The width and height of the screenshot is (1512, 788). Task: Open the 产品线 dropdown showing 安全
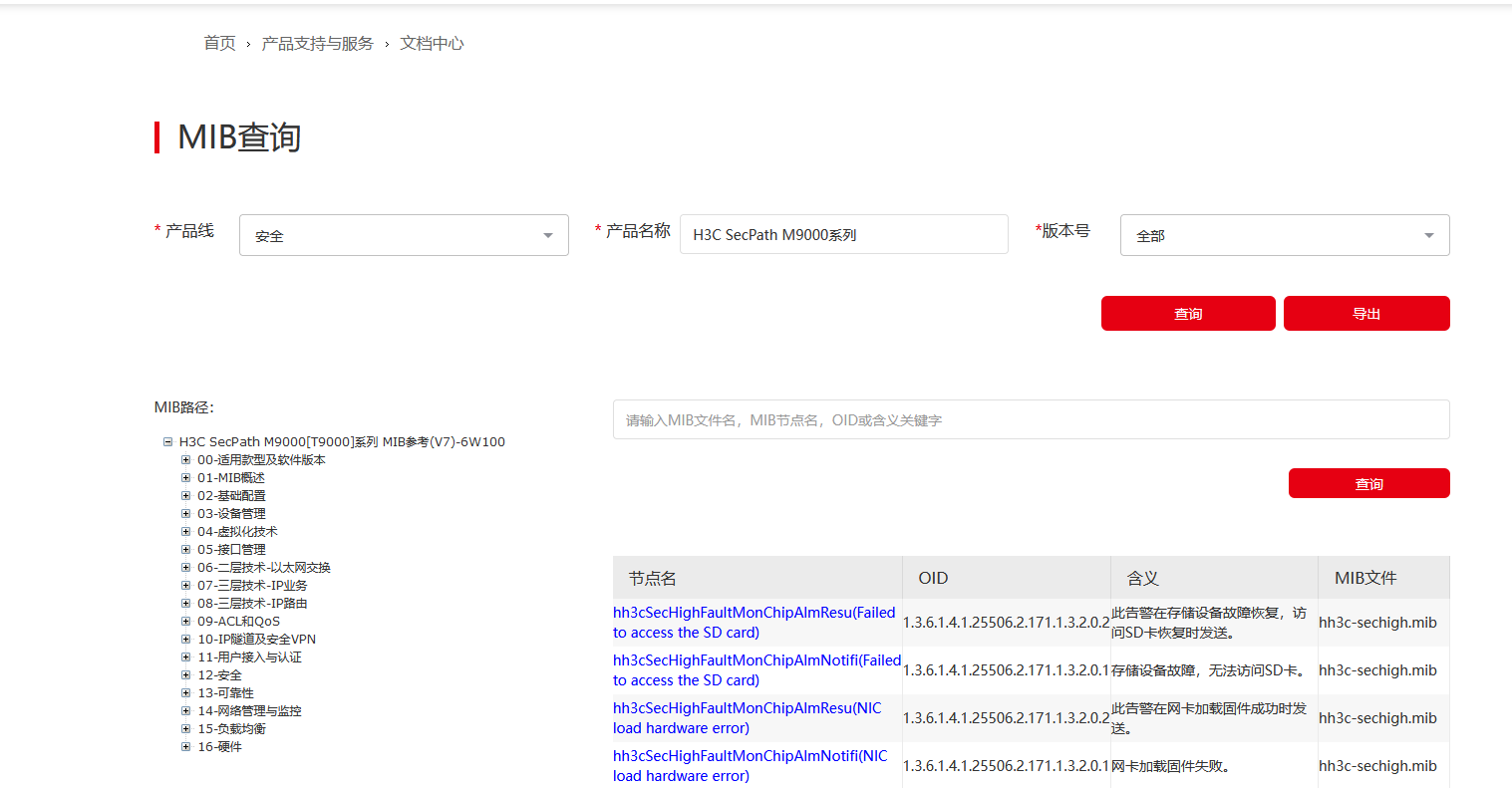(x=404, y=235)
